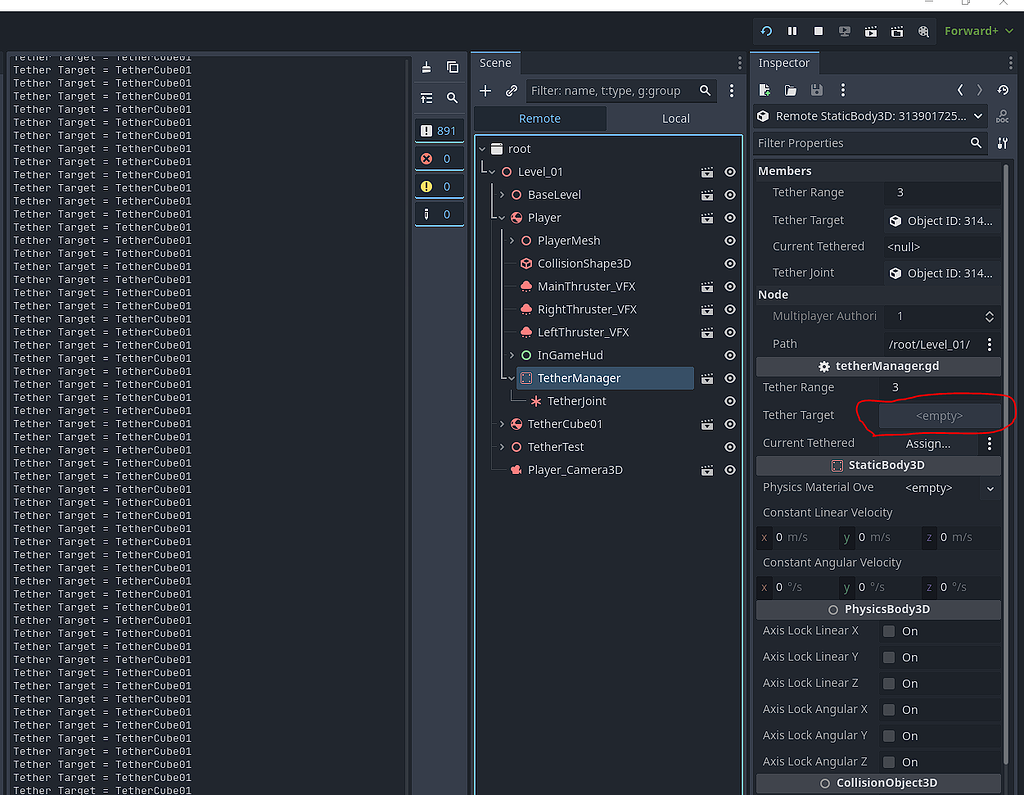This screenshot has width=1024, height=795.
Task: Pause the running project
Action: (x=792, y=31)
